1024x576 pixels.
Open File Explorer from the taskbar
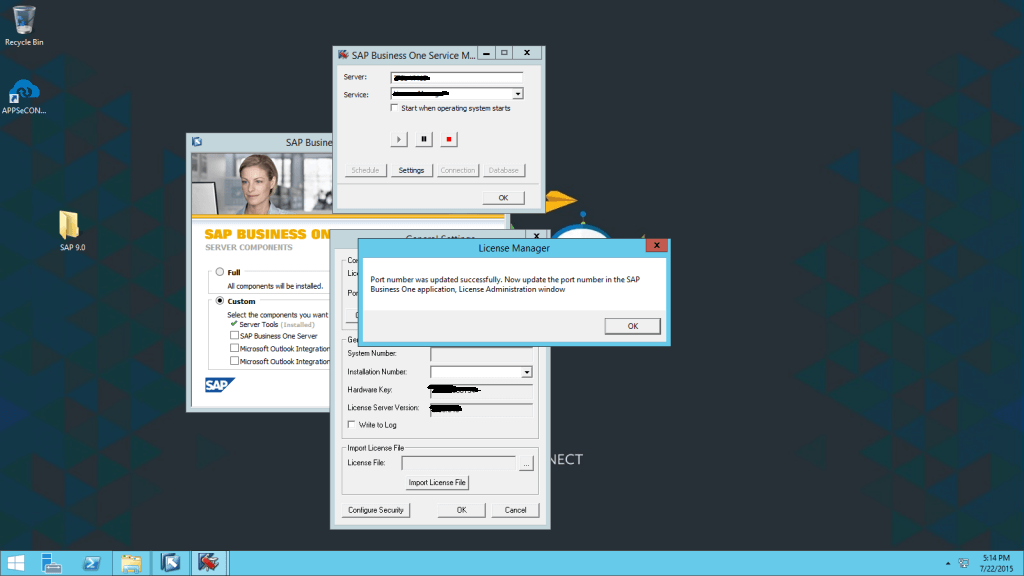click(x=131, y=563)
